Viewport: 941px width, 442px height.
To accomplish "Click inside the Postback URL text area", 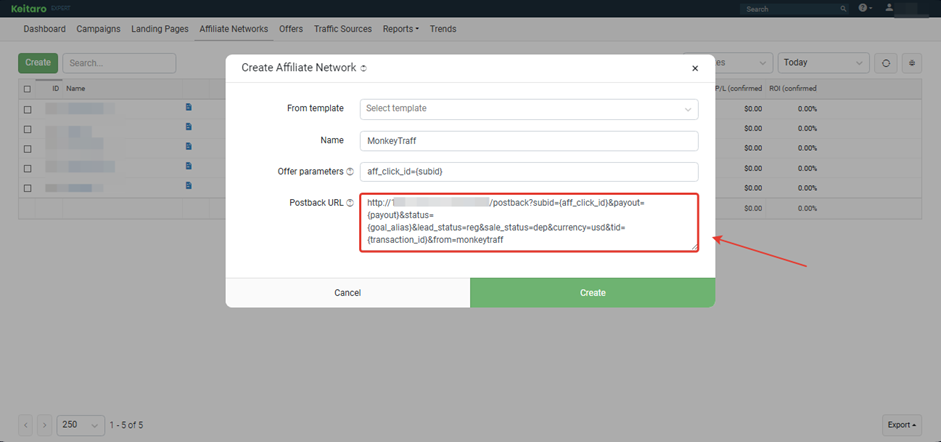I will (x=529, y=222).
